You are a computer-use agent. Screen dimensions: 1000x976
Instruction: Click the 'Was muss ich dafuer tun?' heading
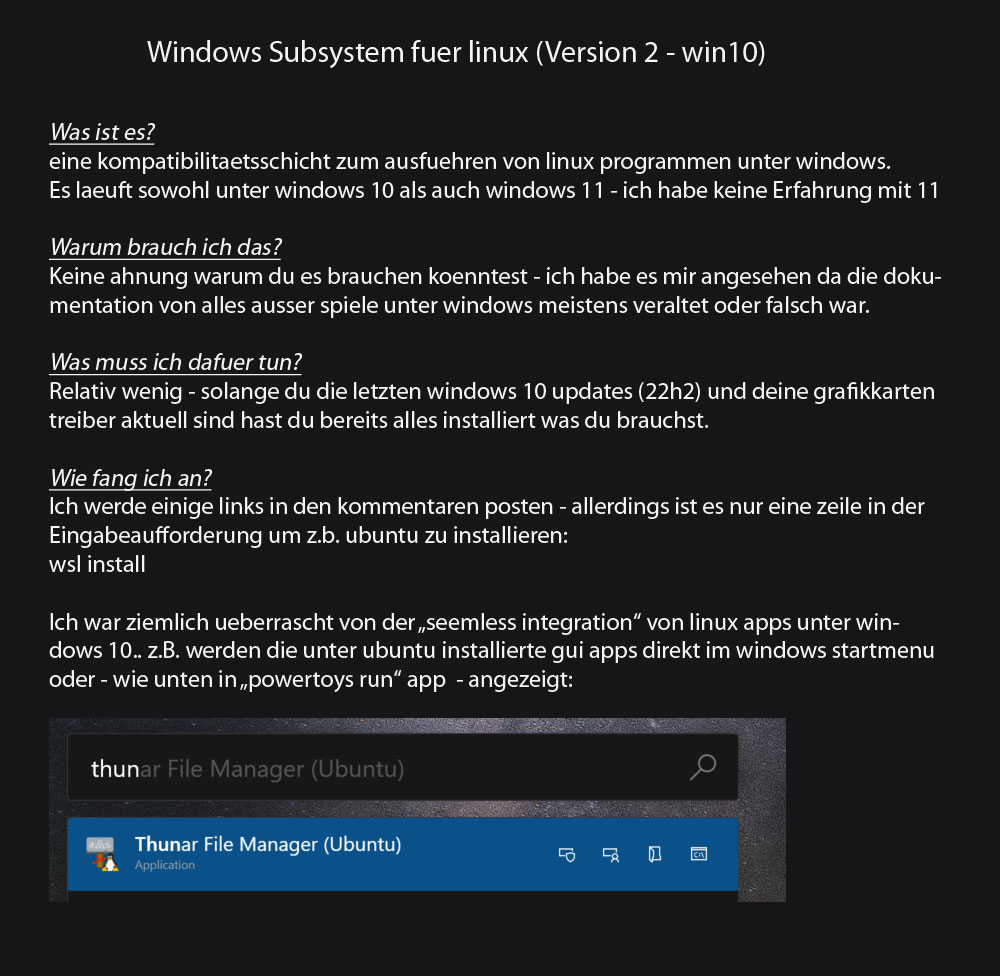(175, 362)
